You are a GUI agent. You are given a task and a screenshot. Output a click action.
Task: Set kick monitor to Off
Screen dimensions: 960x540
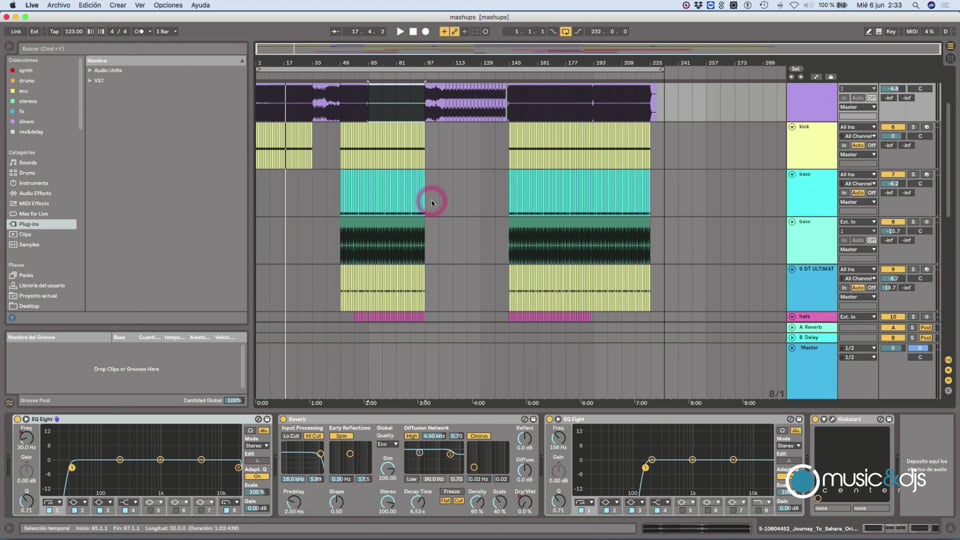point(871,145)
